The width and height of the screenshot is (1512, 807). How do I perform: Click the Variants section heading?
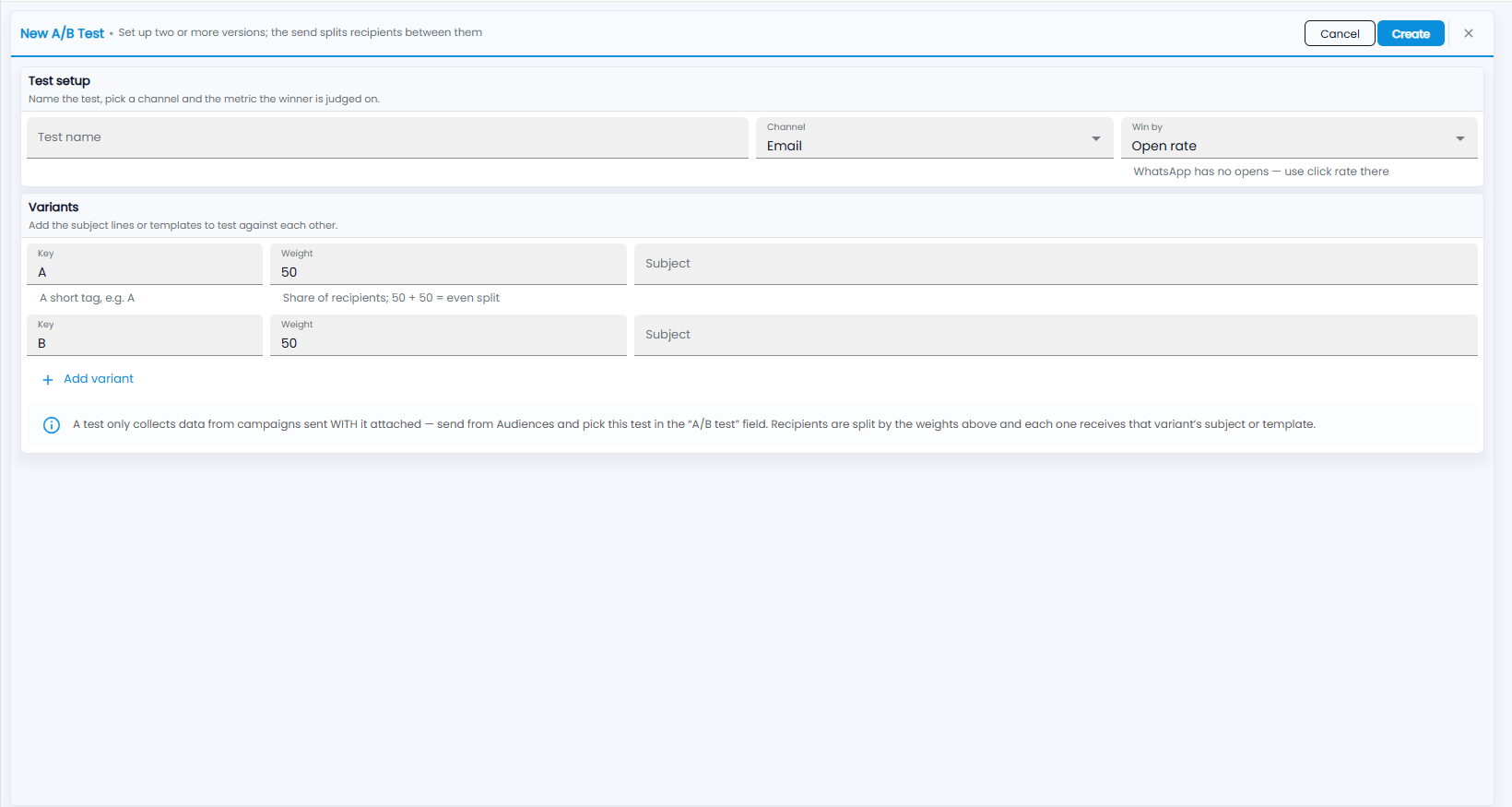point(53,208)
